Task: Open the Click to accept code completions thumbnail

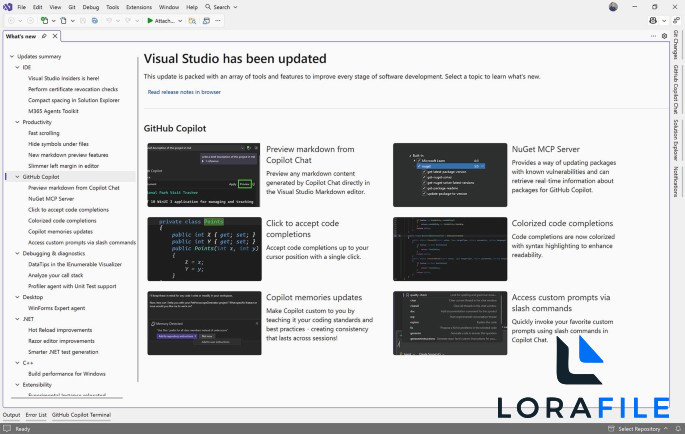Action: point(204,249)
